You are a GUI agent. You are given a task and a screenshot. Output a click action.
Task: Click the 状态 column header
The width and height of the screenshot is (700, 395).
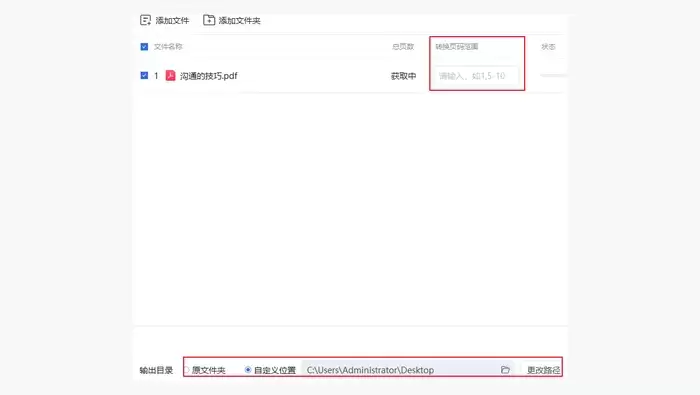coord(548,46)
